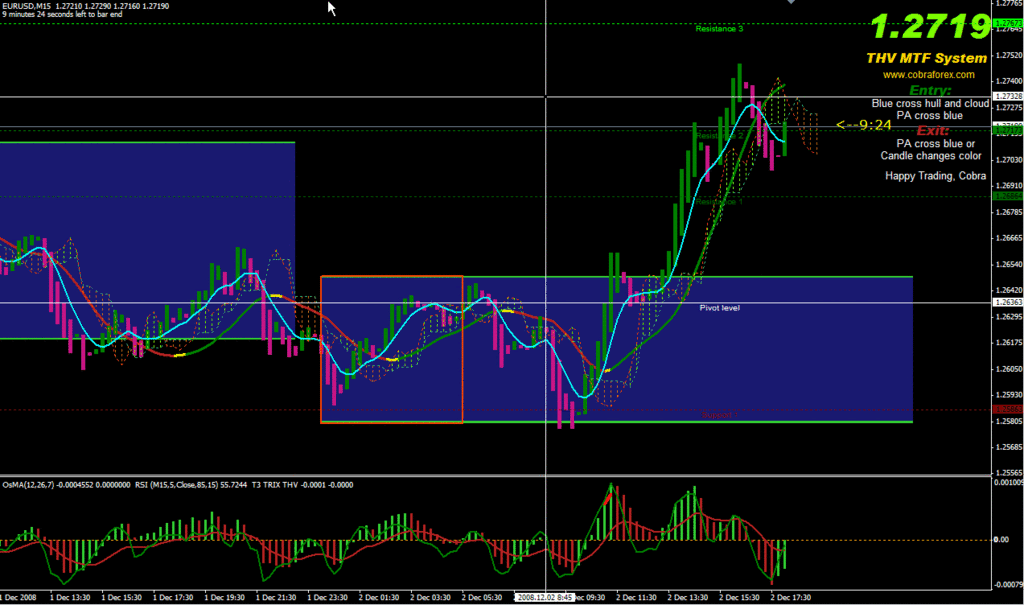
Task: Click the '2 Dec 13:30' time axis label
Action: (688, 597)
